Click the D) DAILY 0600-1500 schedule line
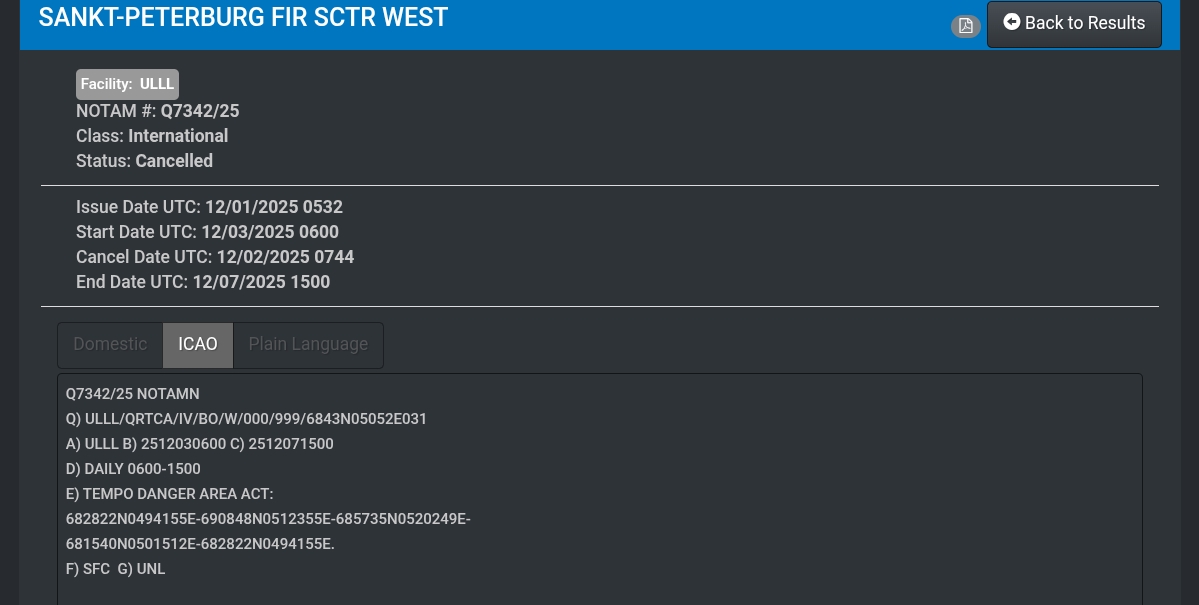Screen dimensions: 1199x605 pos(133,469)
